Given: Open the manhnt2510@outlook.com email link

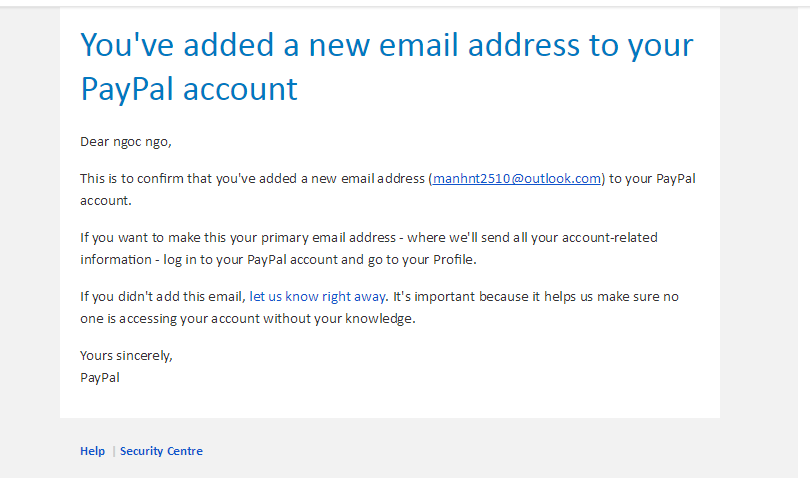Looking at the screenshot, I should coord(517,179).
